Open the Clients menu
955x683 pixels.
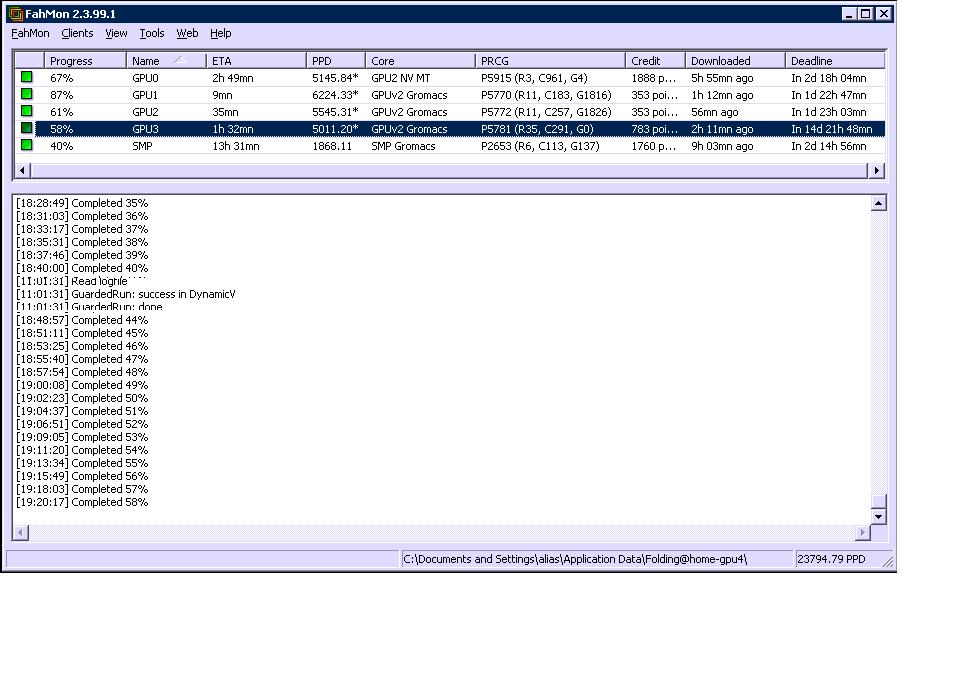[x=77, y=34]
